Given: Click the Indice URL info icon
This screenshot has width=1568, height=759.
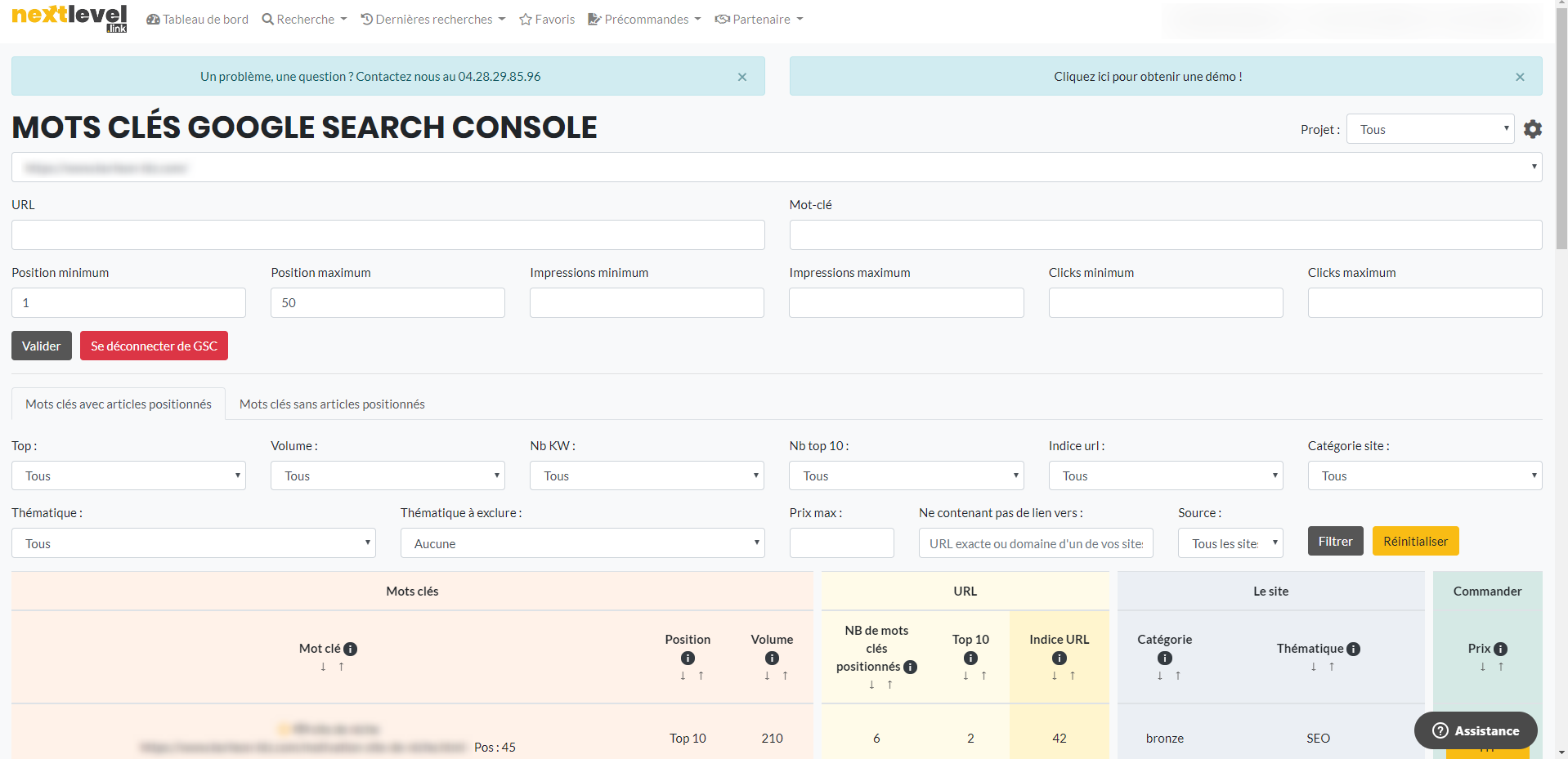Looking at the screenshot, I should click(1059, 658).
